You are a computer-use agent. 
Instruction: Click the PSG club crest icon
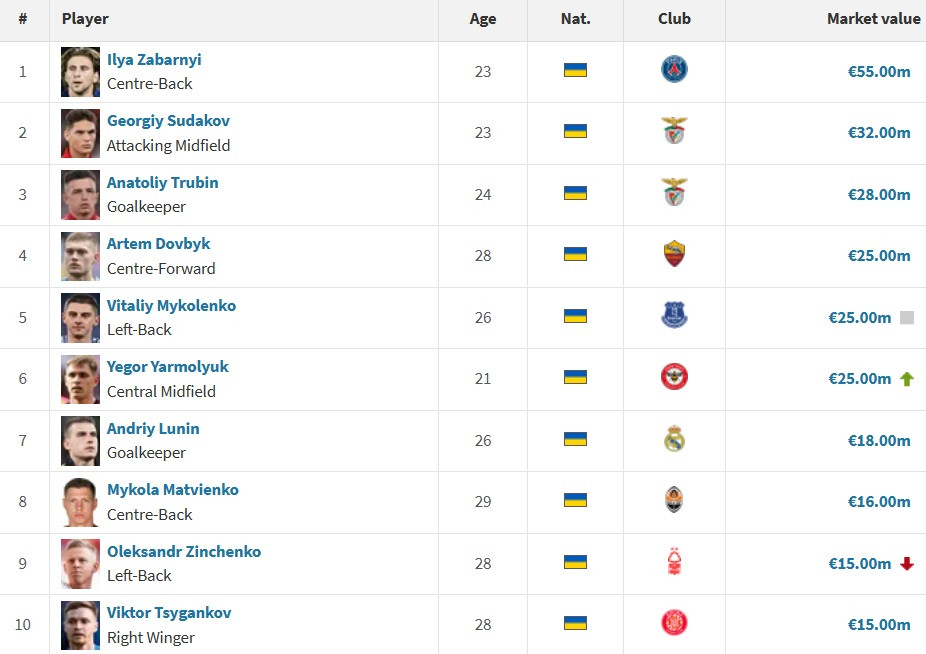point(674,70)
